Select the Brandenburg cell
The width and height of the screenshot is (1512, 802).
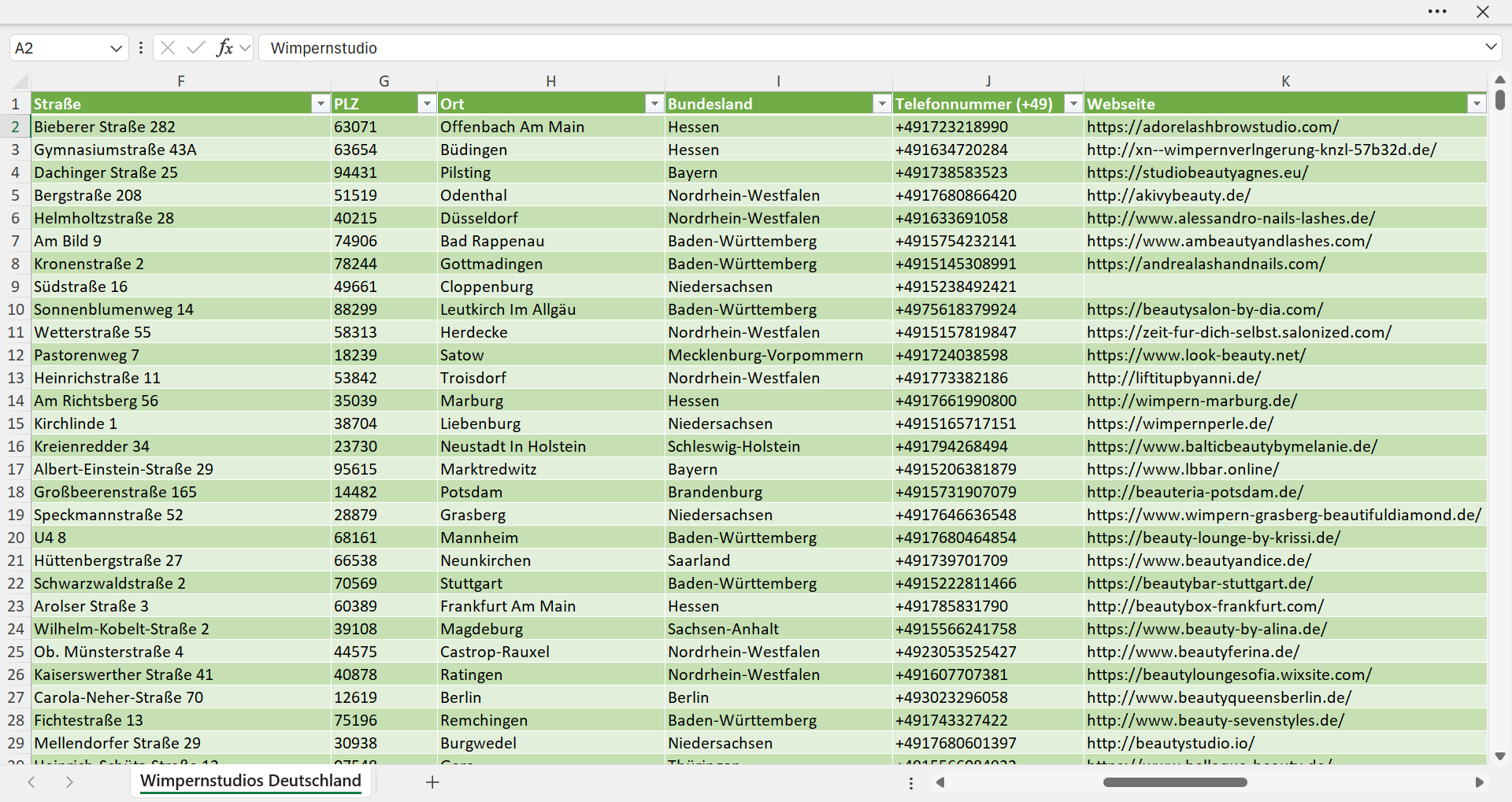pos(778,492)
